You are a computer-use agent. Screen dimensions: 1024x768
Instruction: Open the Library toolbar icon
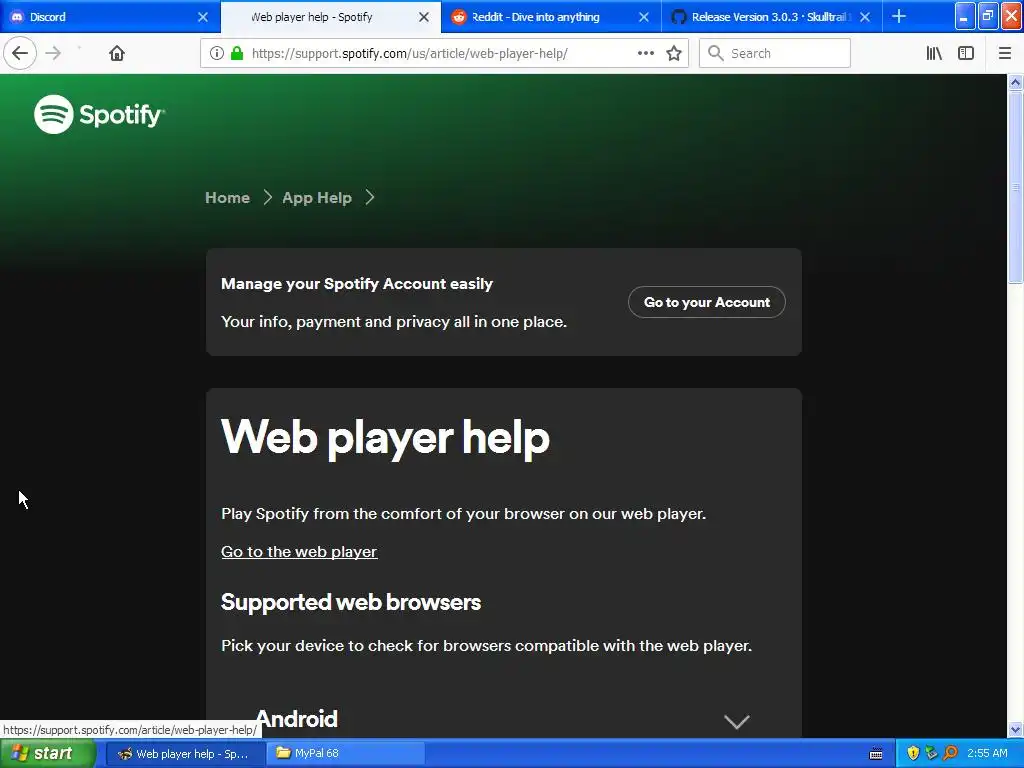click(934, 54)
